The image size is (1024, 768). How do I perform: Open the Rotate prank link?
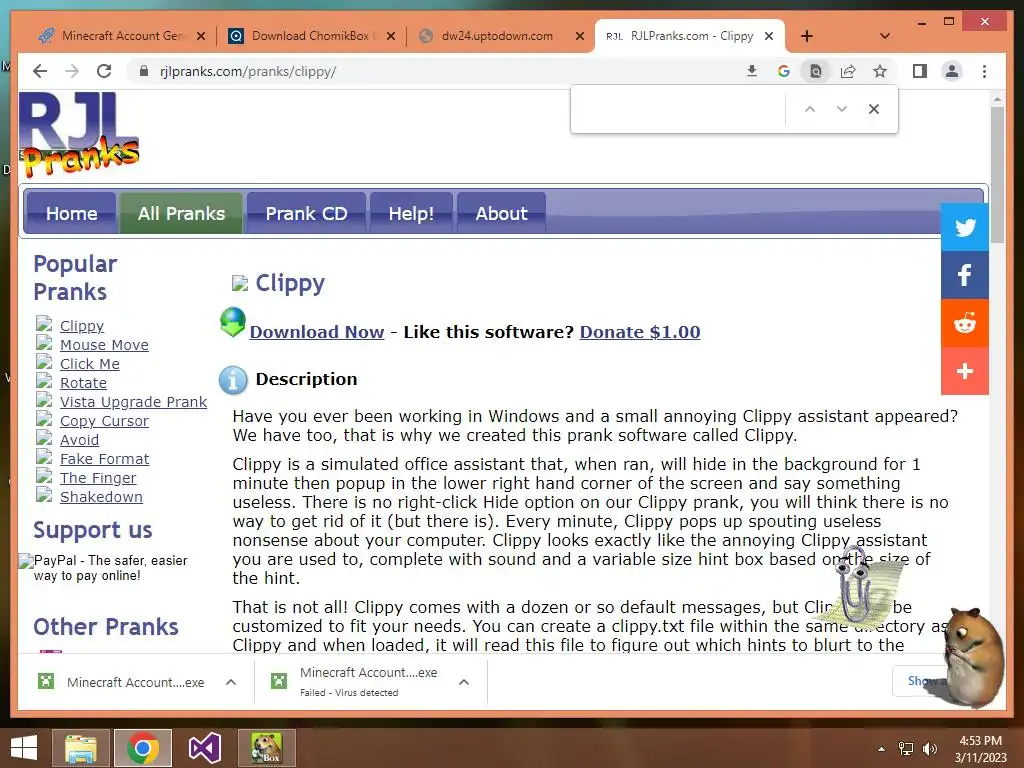pyautogui.click(x=83, y=383)
